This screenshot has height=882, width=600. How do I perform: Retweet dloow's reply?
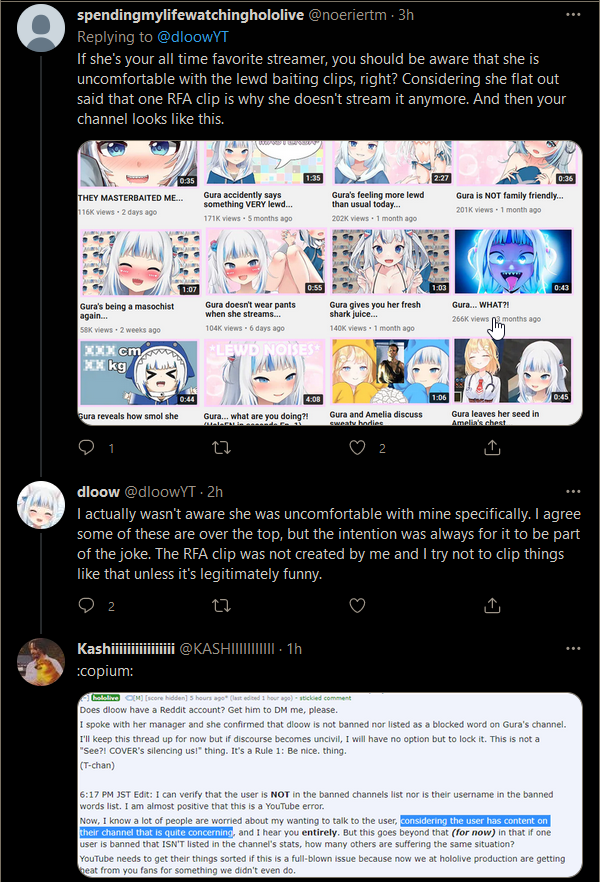[221, 605]
